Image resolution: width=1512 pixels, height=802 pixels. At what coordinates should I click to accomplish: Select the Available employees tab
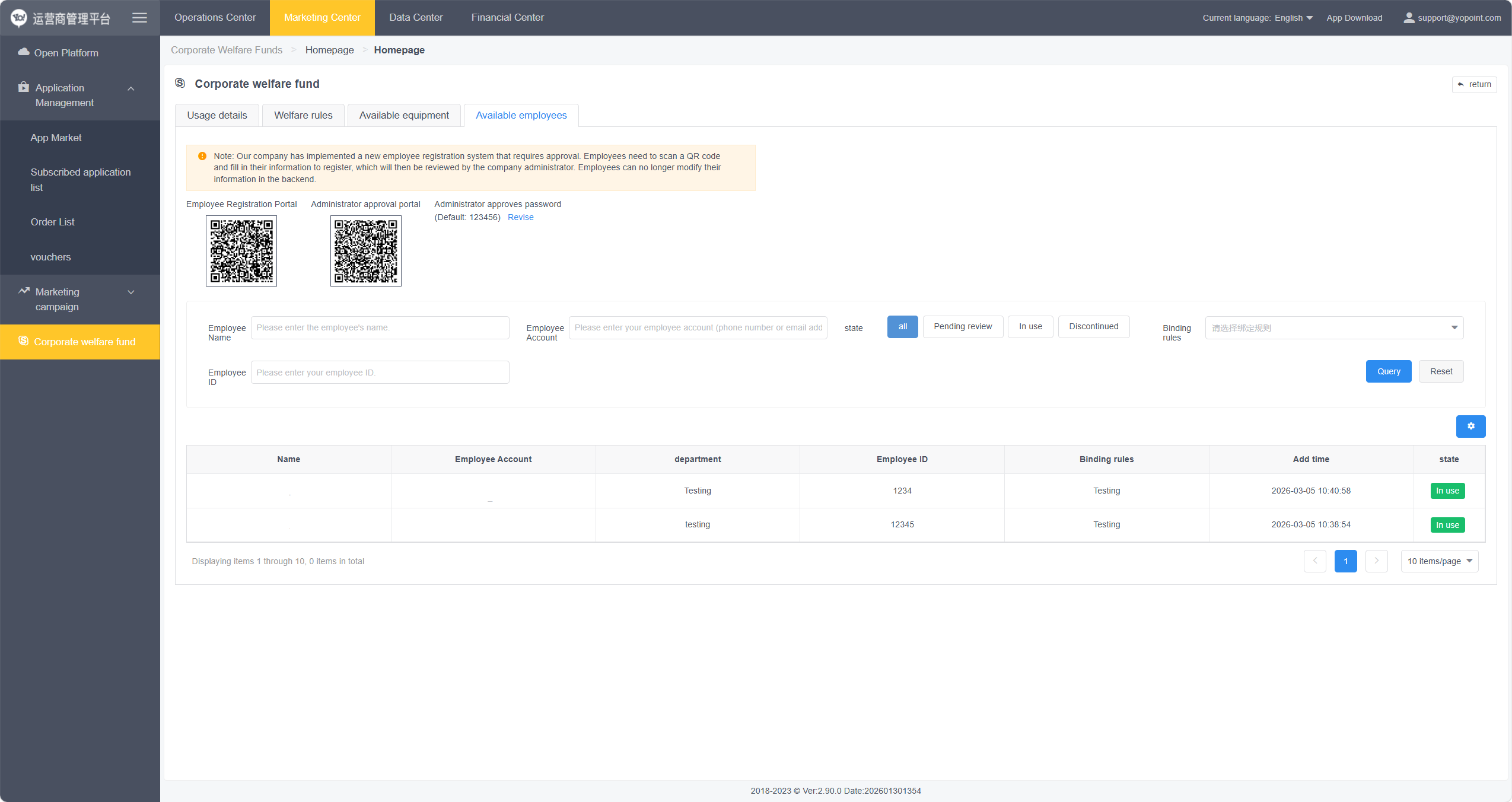[521, 115]
